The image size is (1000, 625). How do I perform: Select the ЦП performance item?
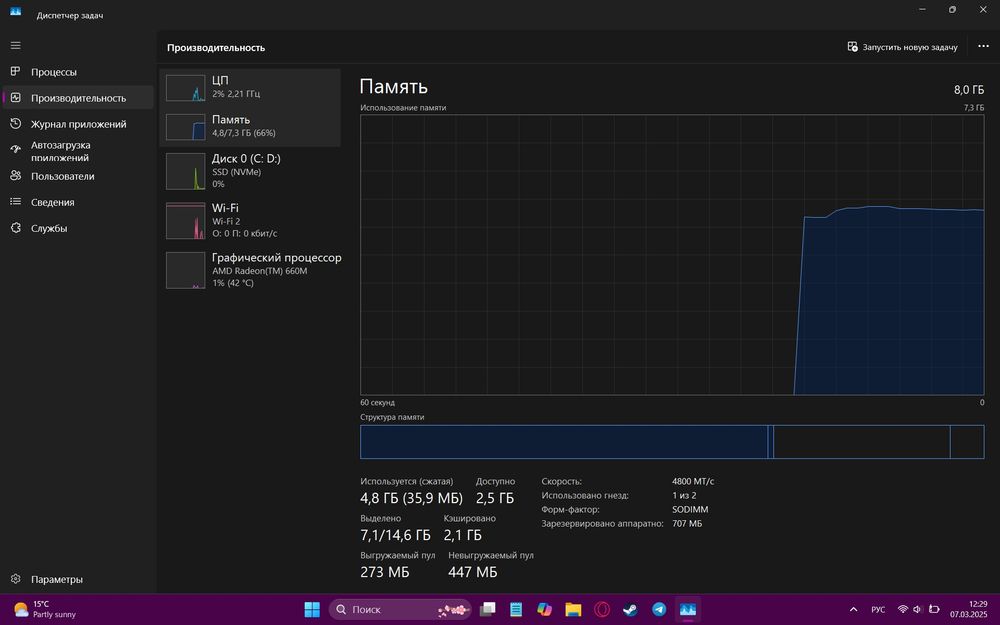click(250, 87)
